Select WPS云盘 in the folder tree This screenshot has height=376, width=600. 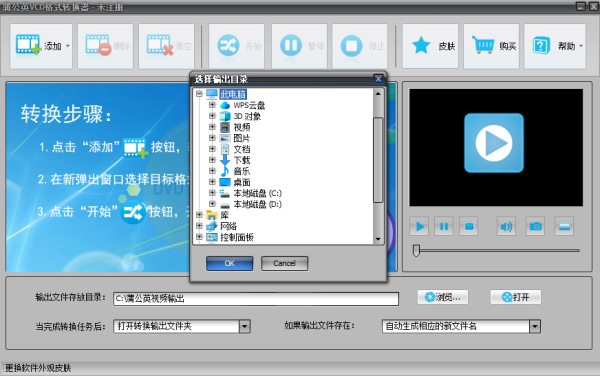[x=249, y=105]
